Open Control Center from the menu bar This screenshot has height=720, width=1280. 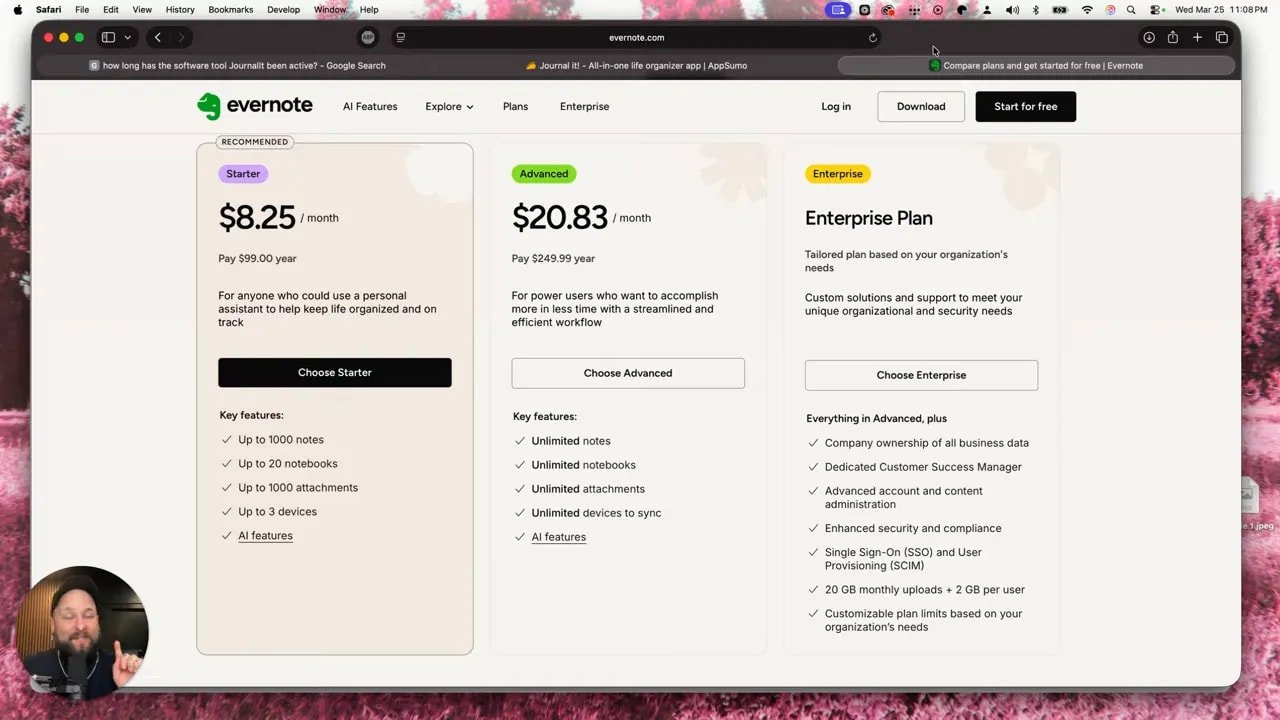coord(1156,9)
